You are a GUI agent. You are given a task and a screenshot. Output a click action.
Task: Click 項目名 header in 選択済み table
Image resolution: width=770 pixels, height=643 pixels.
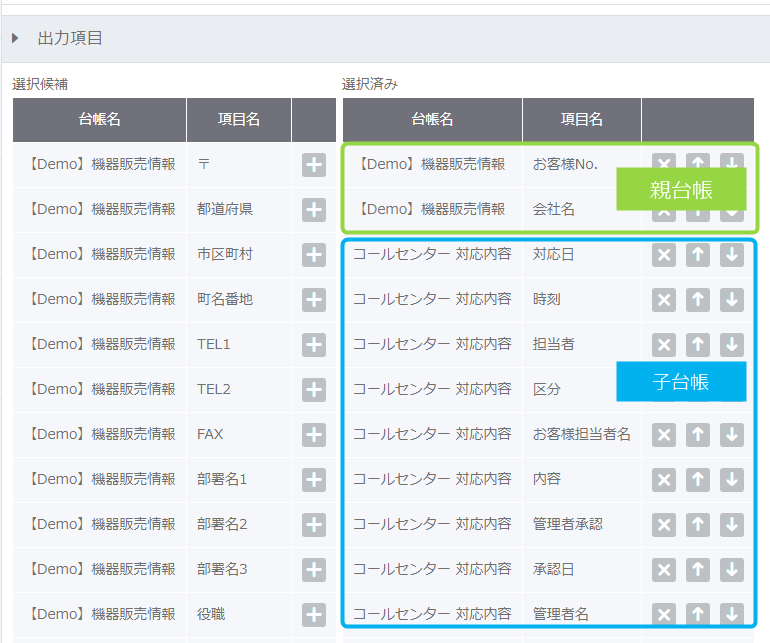pyautogui.click(x=581, y=119)
